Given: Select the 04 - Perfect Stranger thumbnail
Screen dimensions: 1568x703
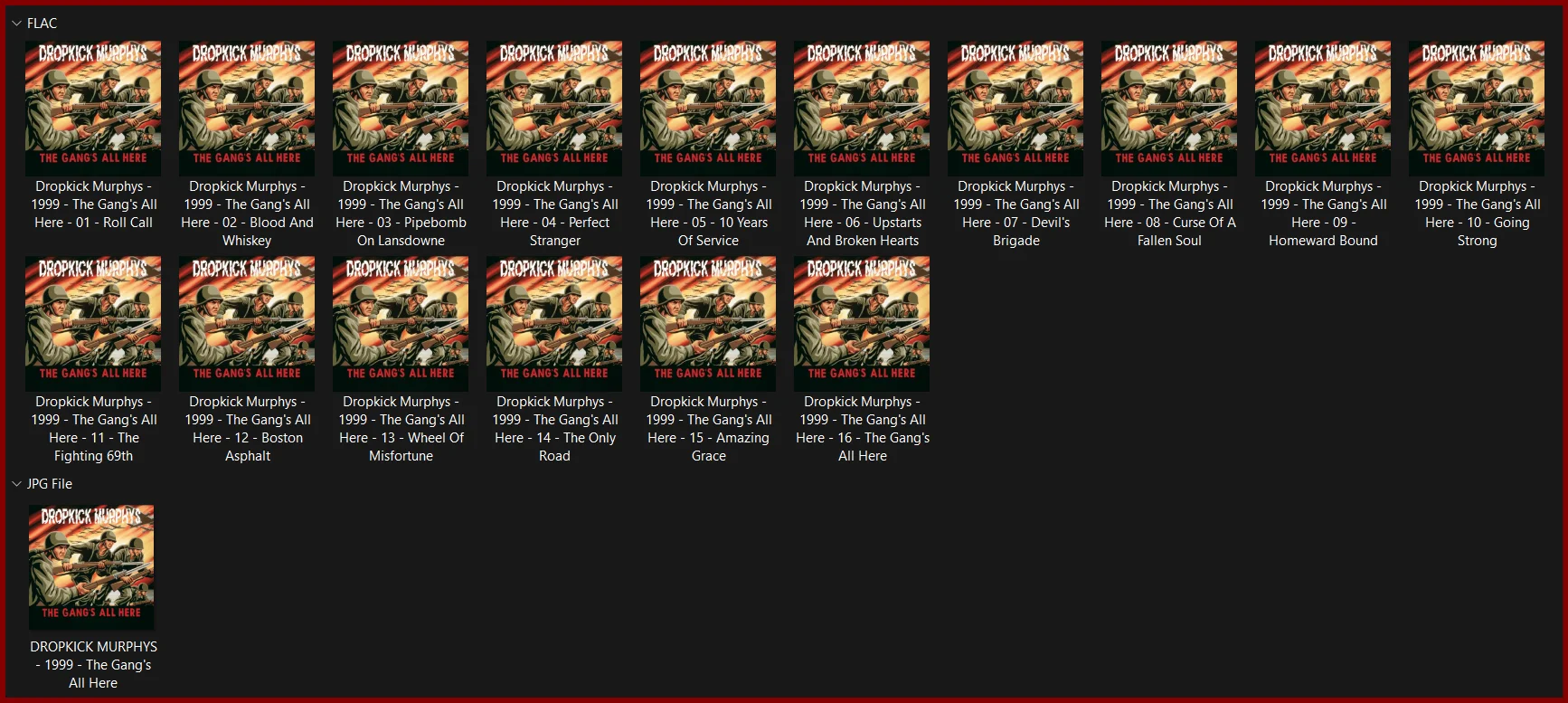Looking at the screenshot, I should [554, 108].
